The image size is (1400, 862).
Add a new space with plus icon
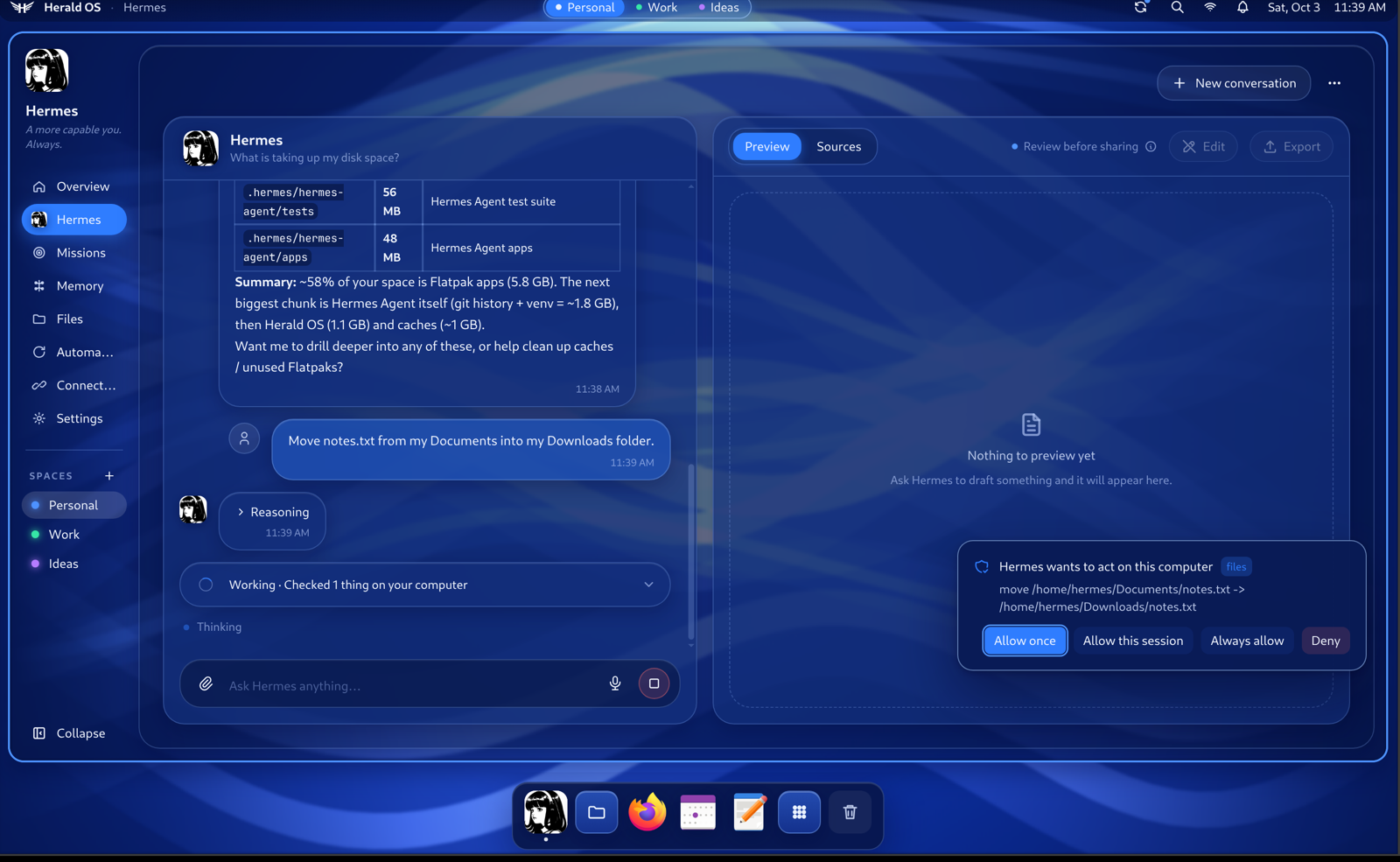point(109,476)
